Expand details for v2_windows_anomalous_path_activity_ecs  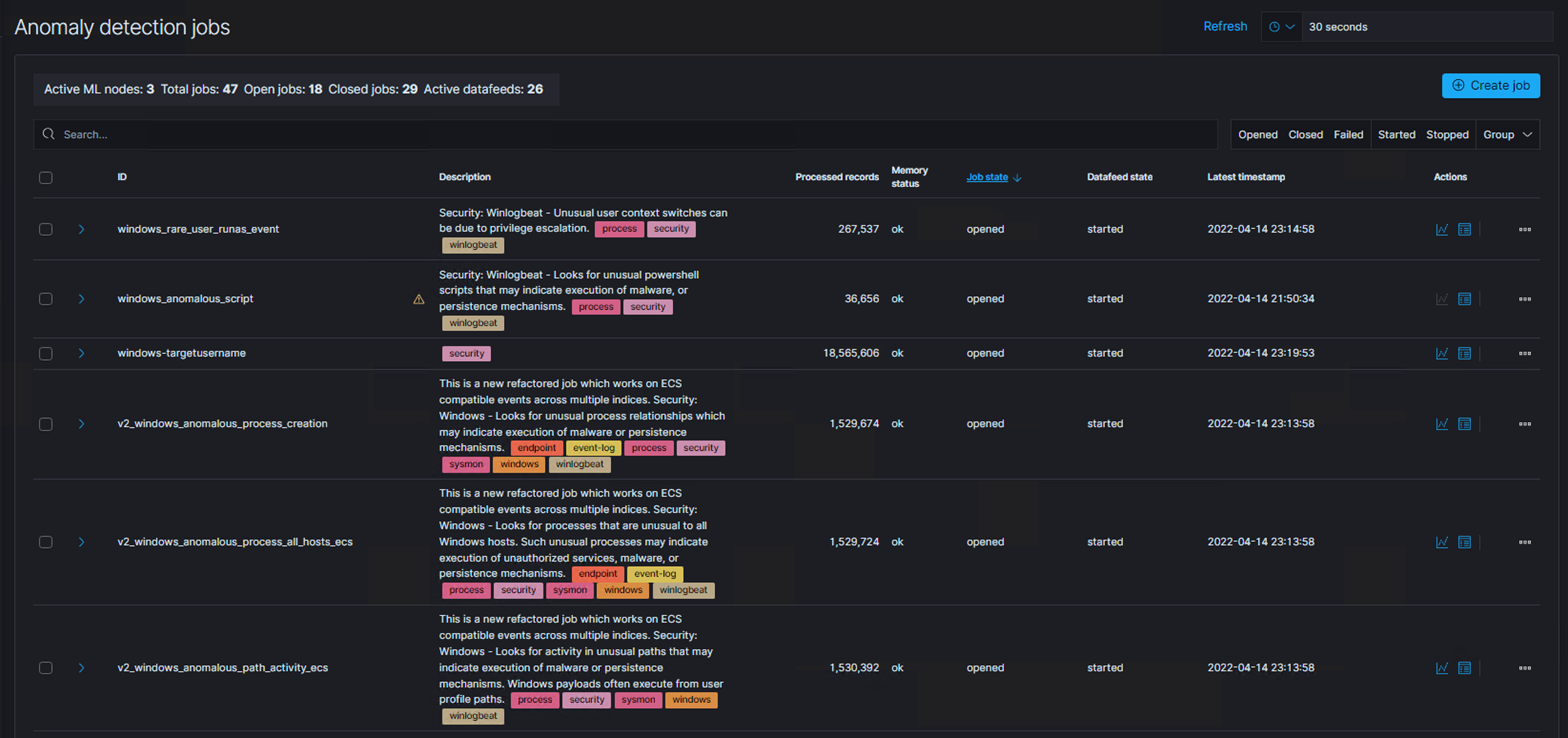click(81, 668)
